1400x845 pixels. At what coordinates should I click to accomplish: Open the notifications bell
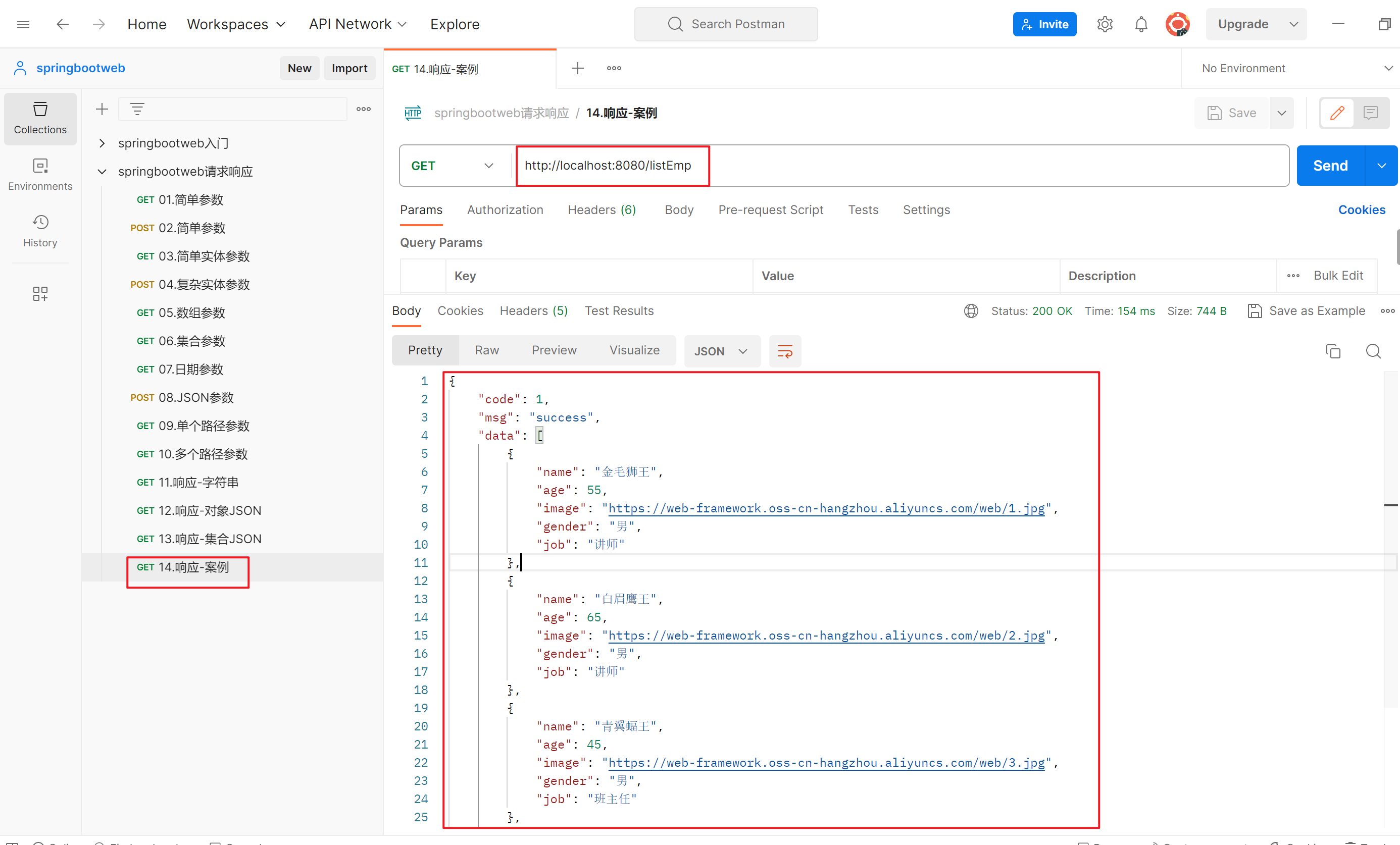click(x=1141, y=24)
